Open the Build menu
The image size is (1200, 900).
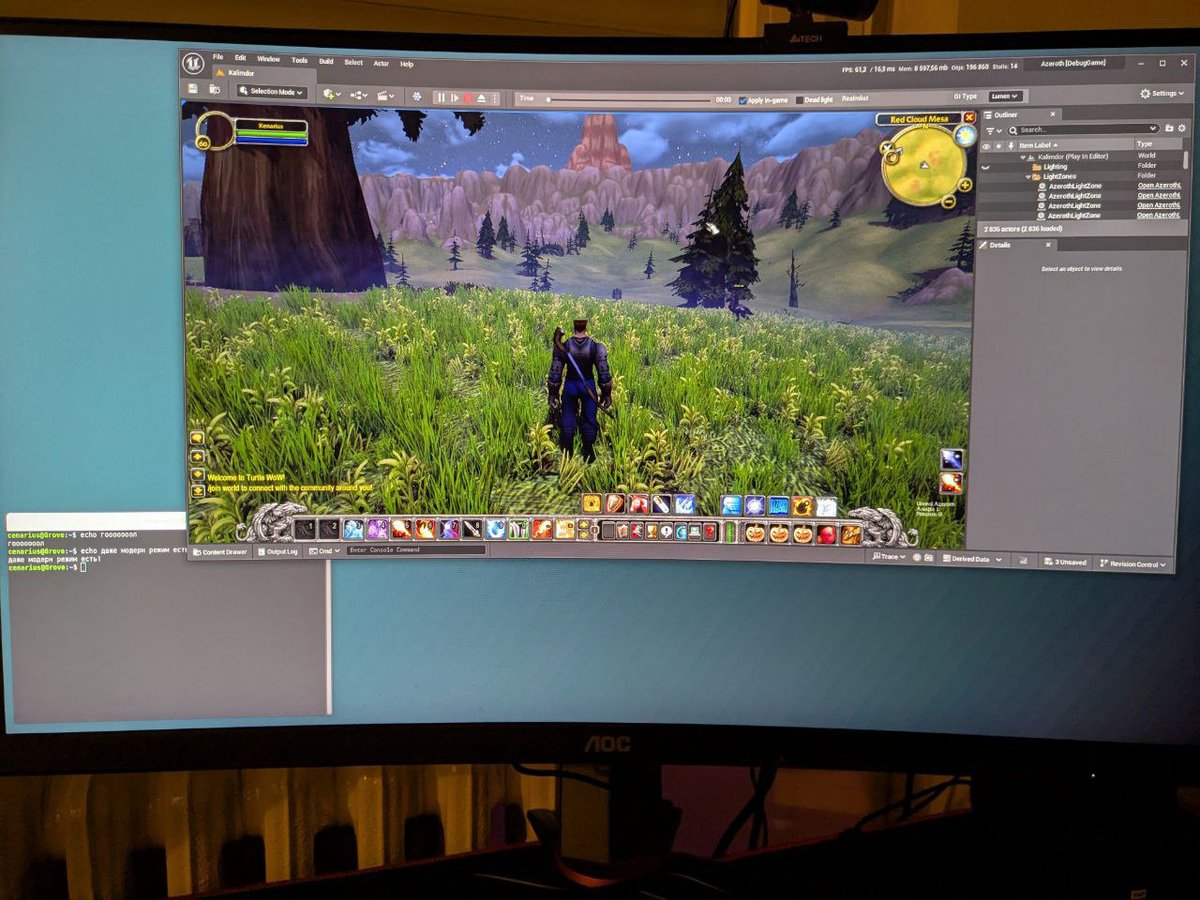pyautogui.click(x=326, y=61)
